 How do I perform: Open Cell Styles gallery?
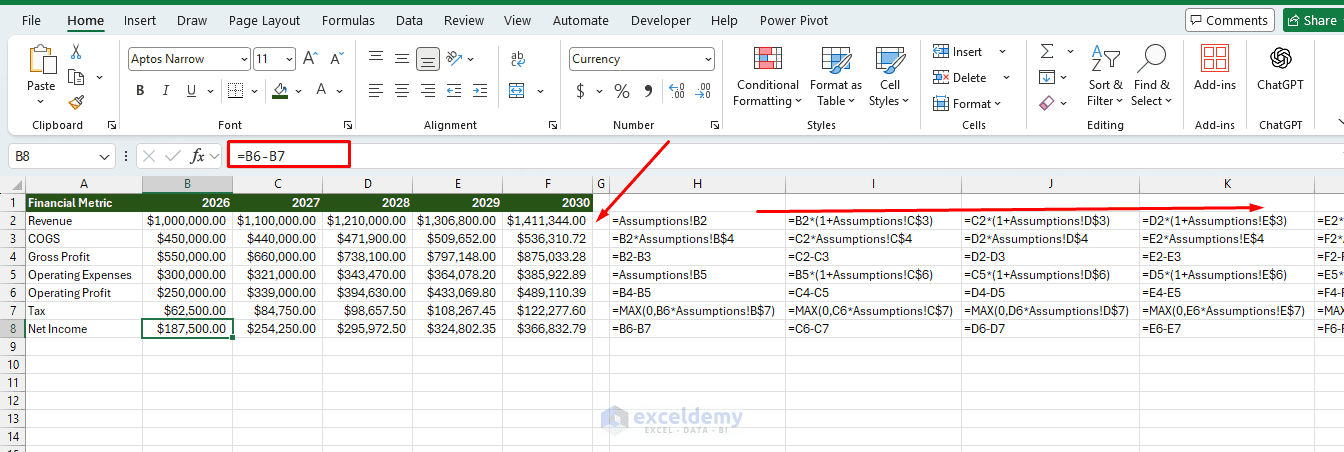pyautogui.click(x=889, y=77)
